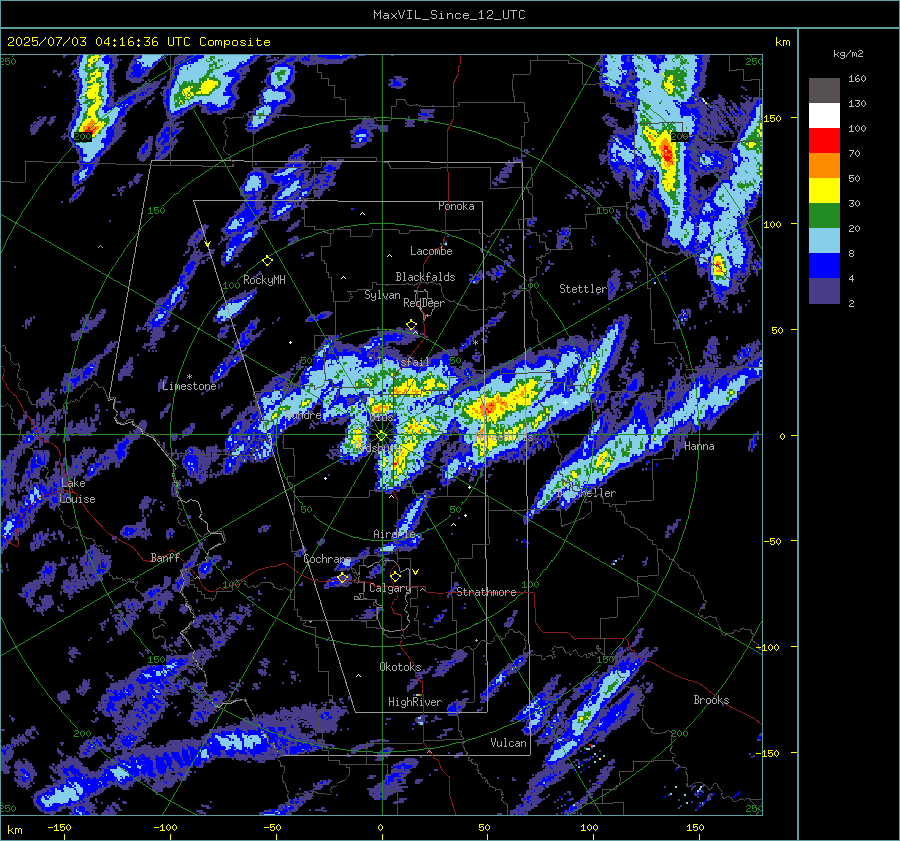Select the 20 legend scale value
Screen dimensions: 900x841
(854, 228)
